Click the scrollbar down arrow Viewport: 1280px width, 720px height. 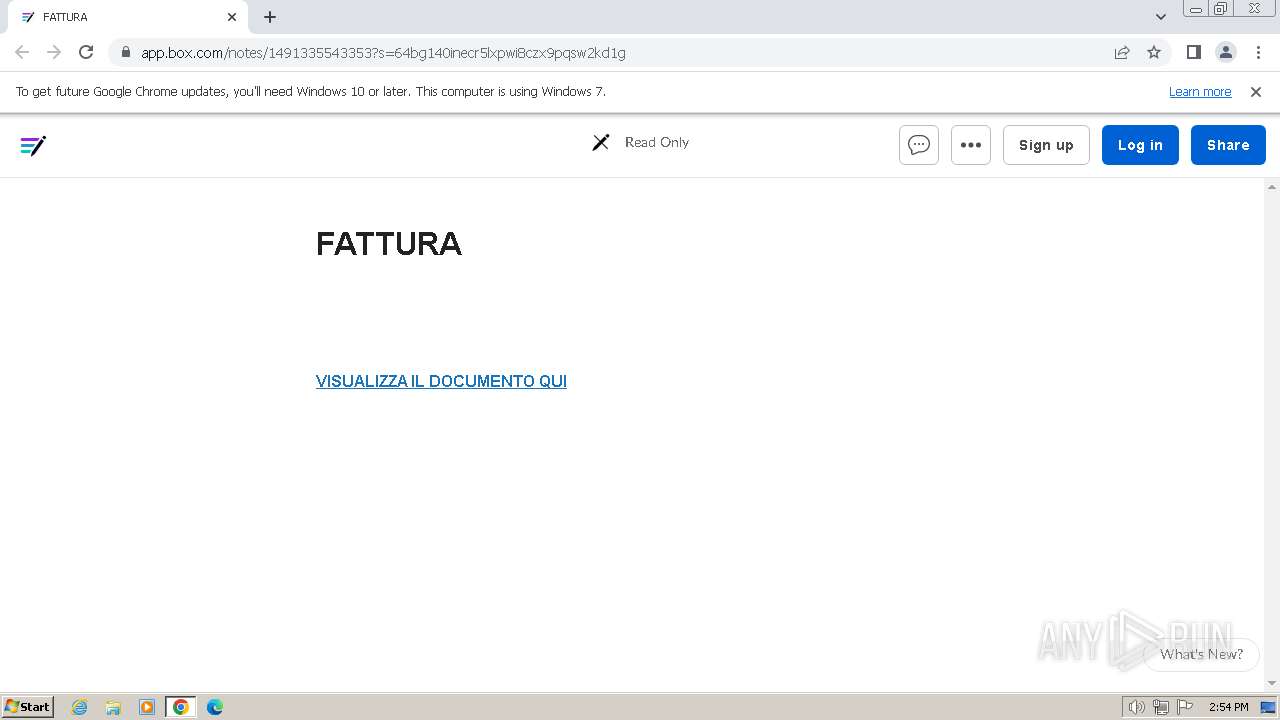[1272, 684]
